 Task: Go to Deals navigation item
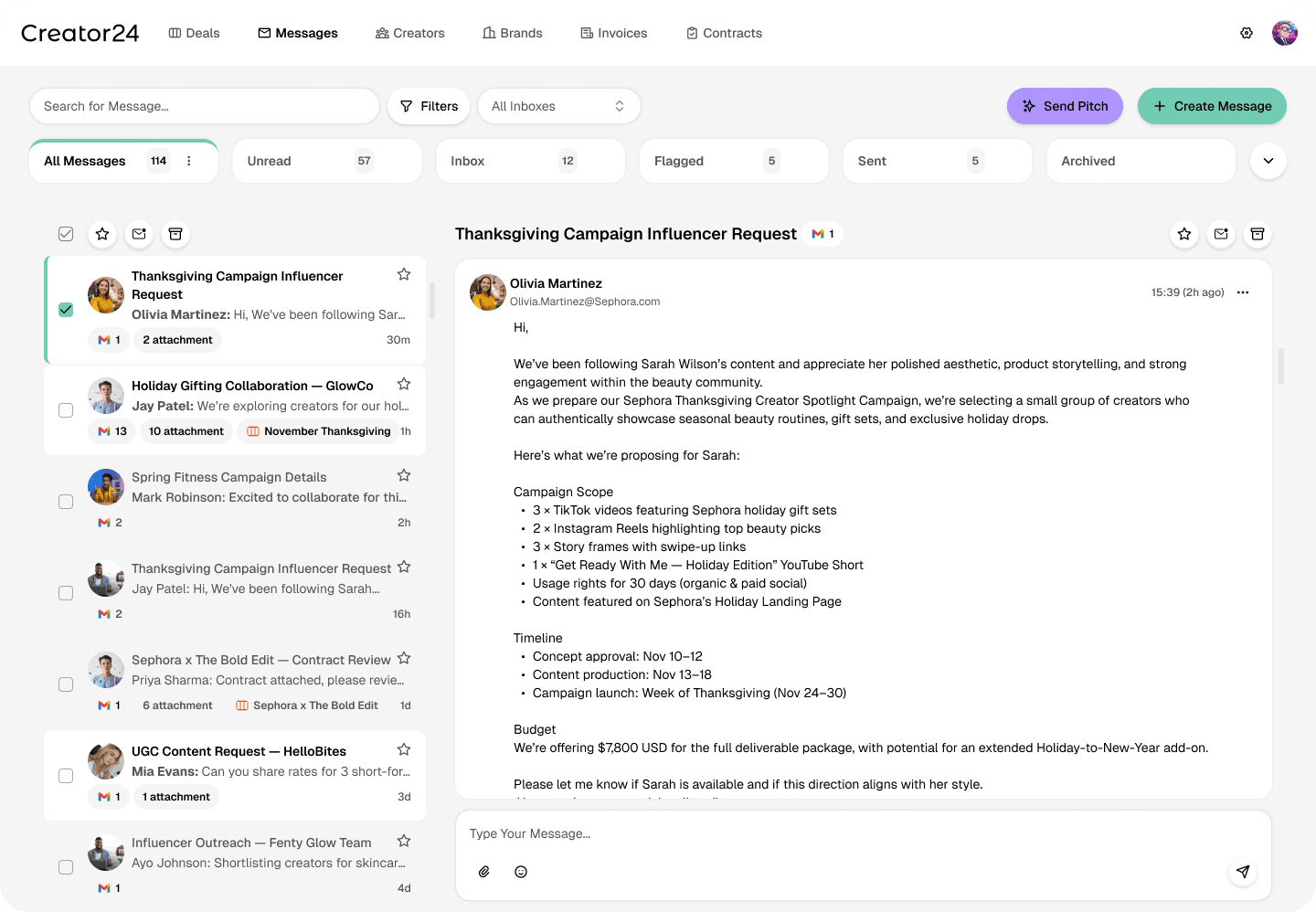click(194, 33)
